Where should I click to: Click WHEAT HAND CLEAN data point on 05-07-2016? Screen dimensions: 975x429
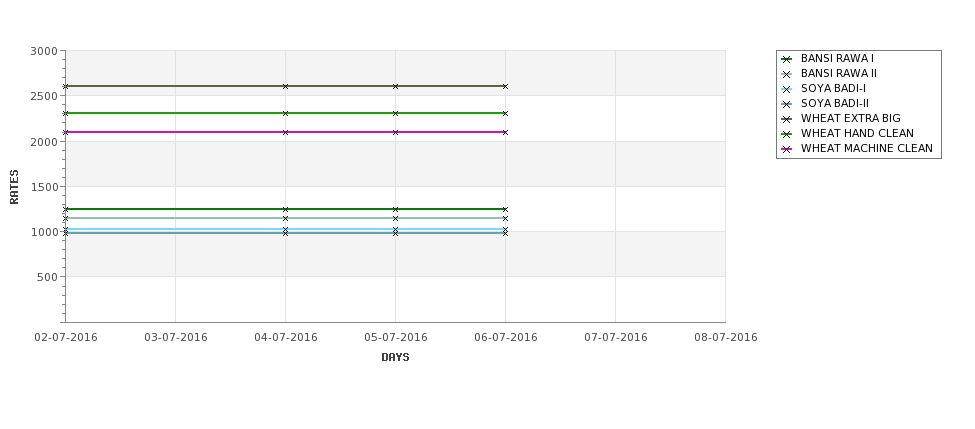coord(395,113)
